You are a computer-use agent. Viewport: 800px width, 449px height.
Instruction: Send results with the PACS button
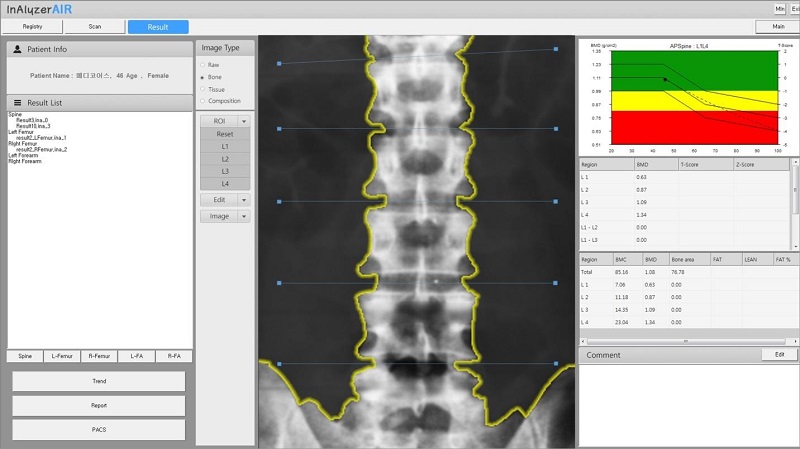point(99,429)
